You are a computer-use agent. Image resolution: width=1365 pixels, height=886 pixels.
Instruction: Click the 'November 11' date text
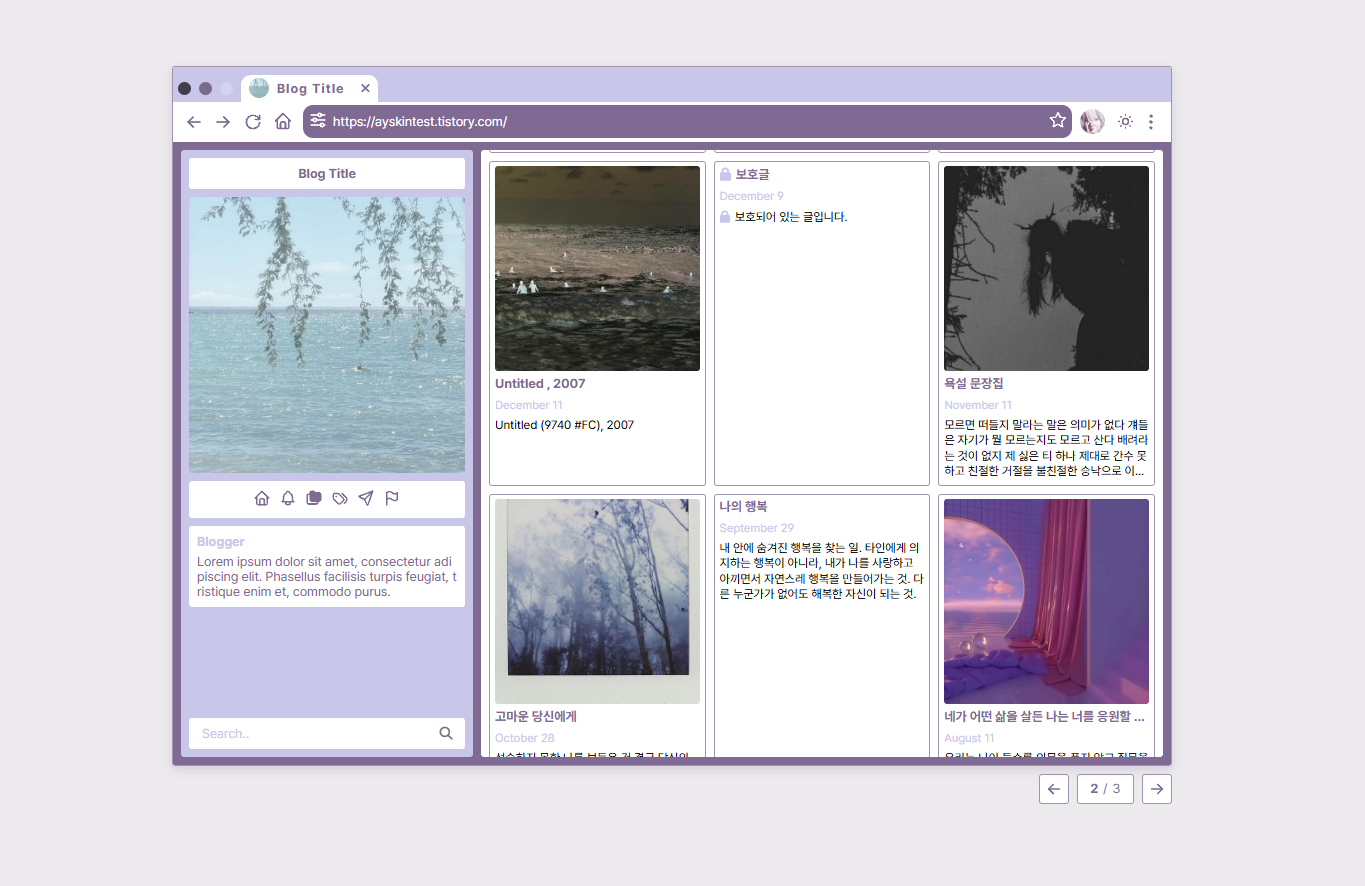(978, 405)
